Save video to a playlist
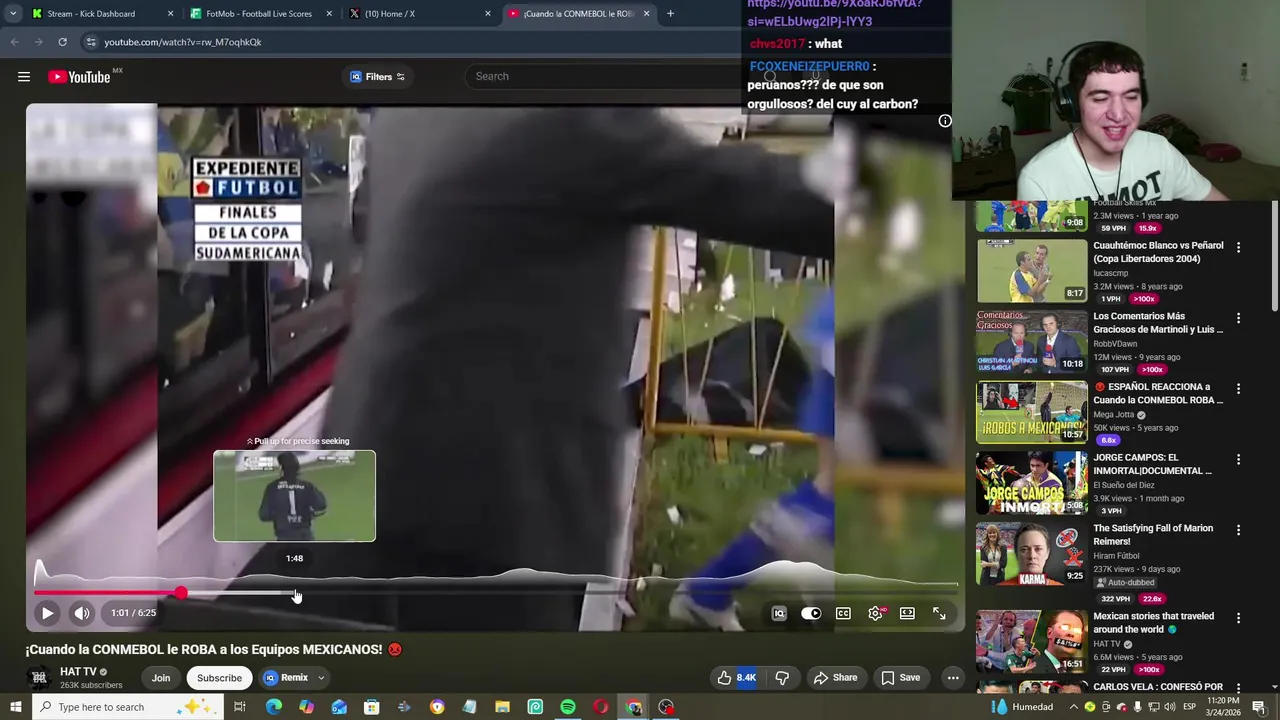Screen dimensions: 1280x720 (900, 678)
